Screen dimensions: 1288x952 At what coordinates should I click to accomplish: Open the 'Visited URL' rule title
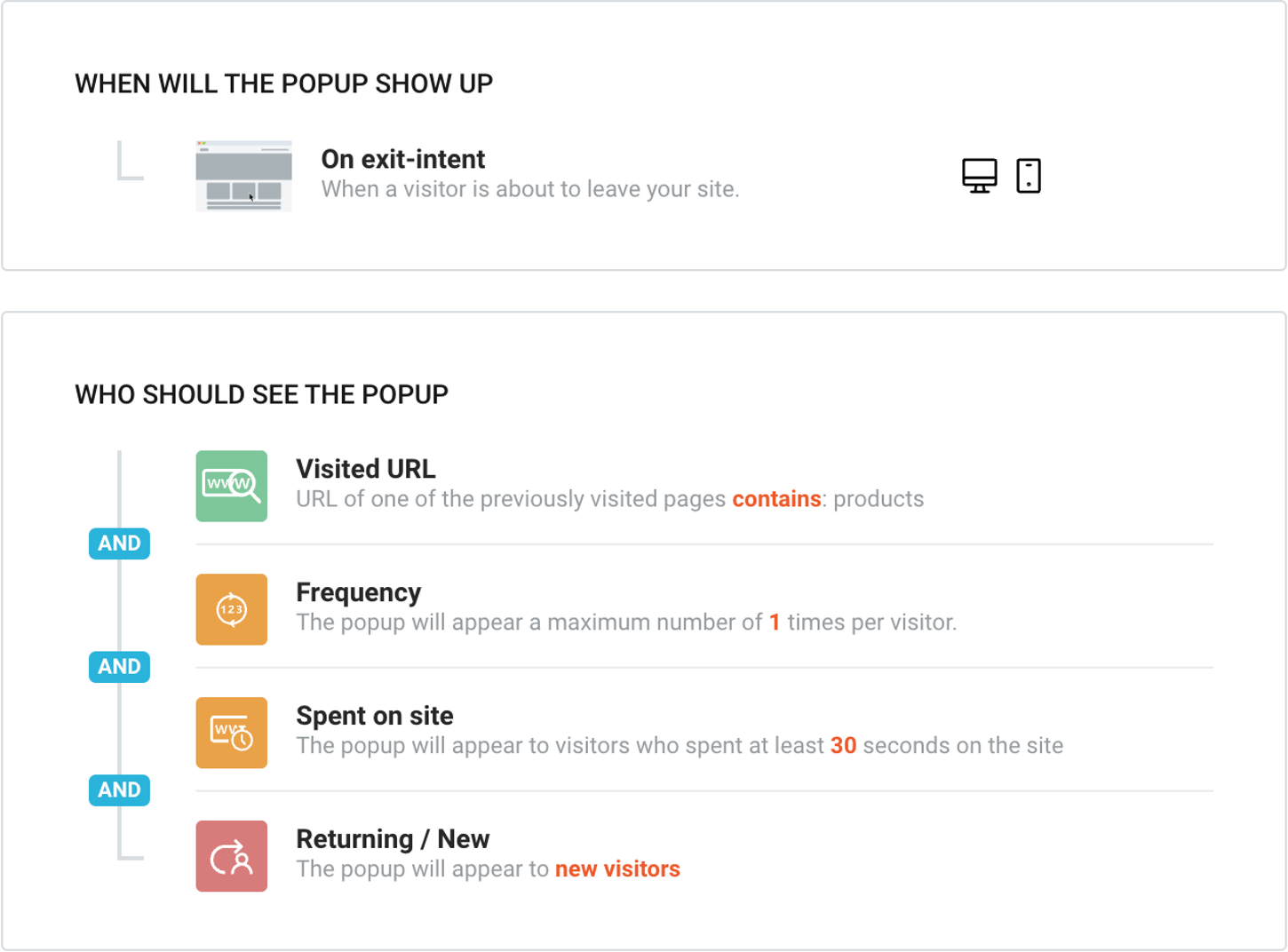(366, 469)
